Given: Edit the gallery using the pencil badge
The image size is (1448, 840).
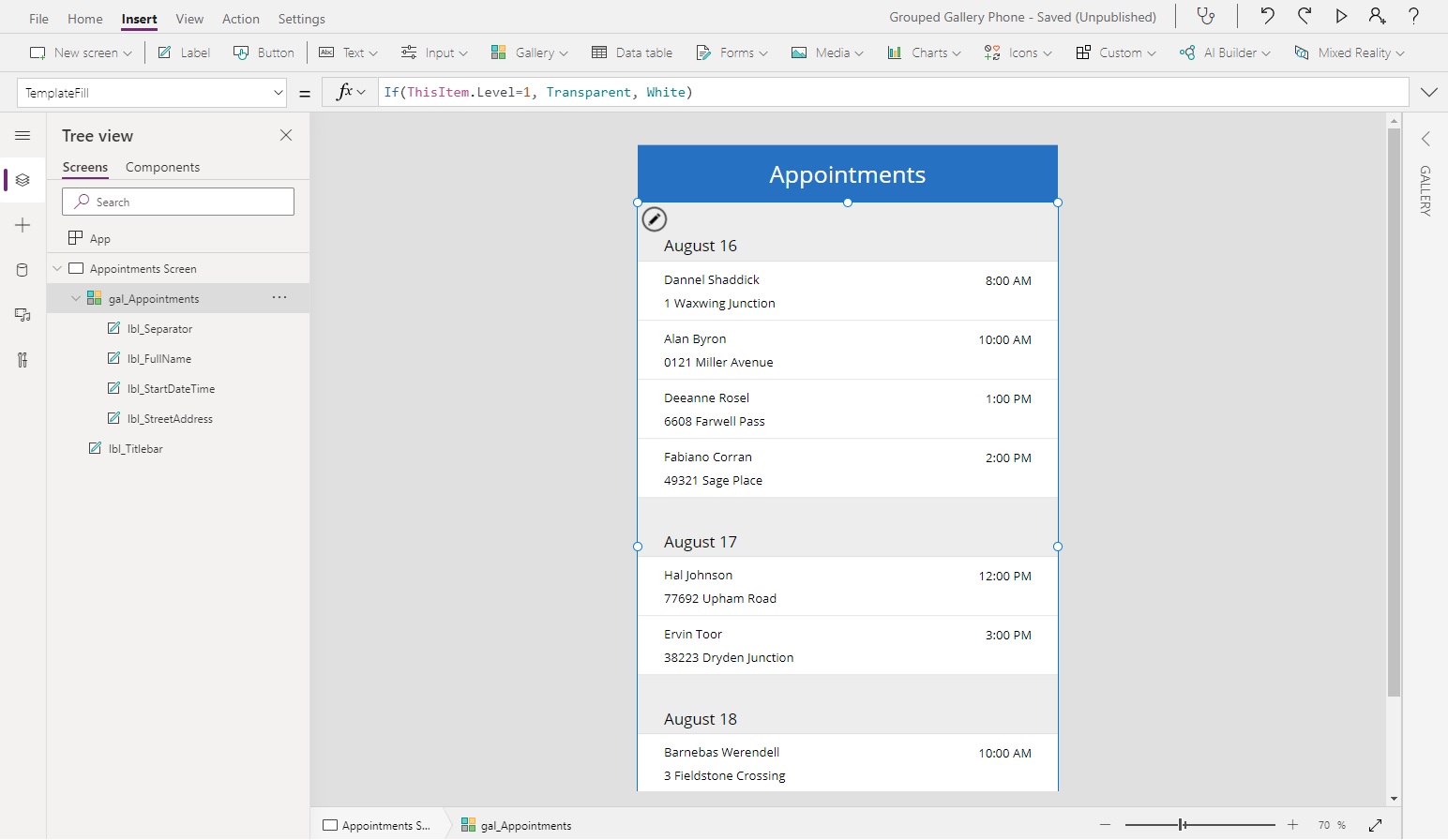Looking at the screenshot, I should [x=655, y=218].
